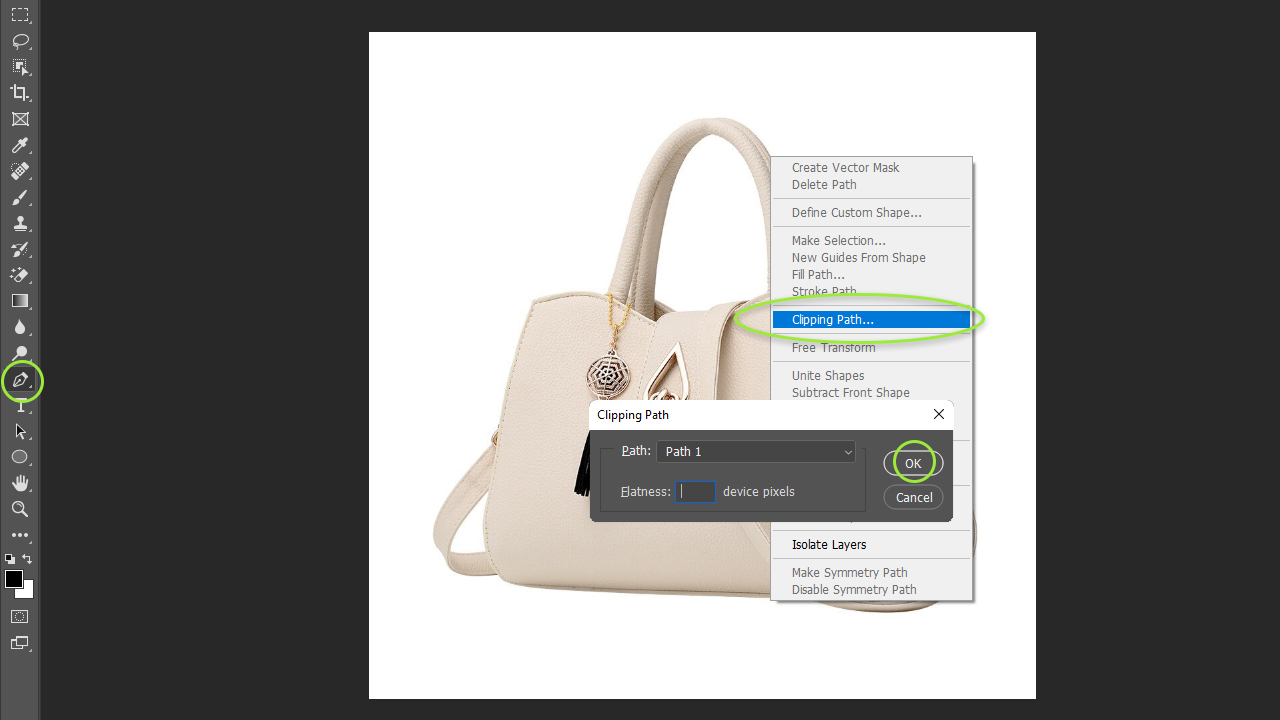Choose the Crop tool
This screenshot has height=720, width=1280.
click(20, 93)
